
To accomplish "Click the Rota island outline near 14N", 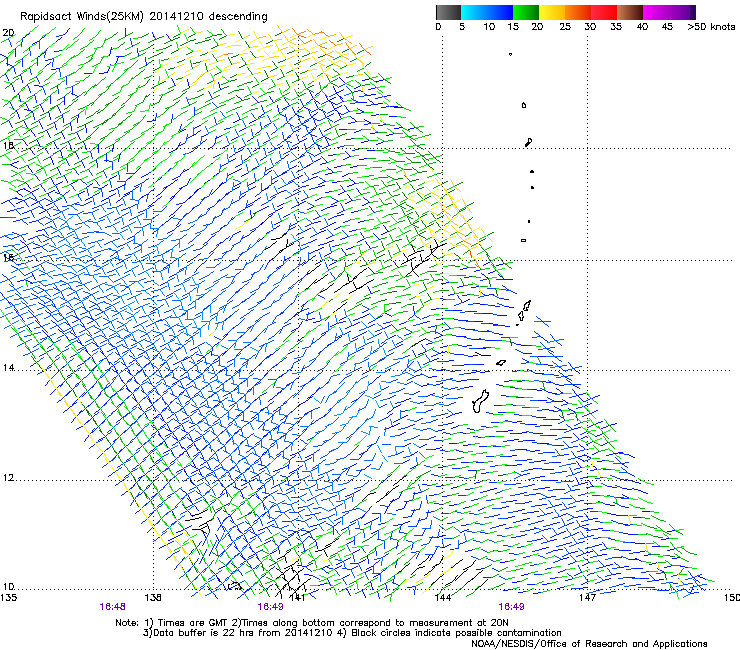I will point(501,363).
